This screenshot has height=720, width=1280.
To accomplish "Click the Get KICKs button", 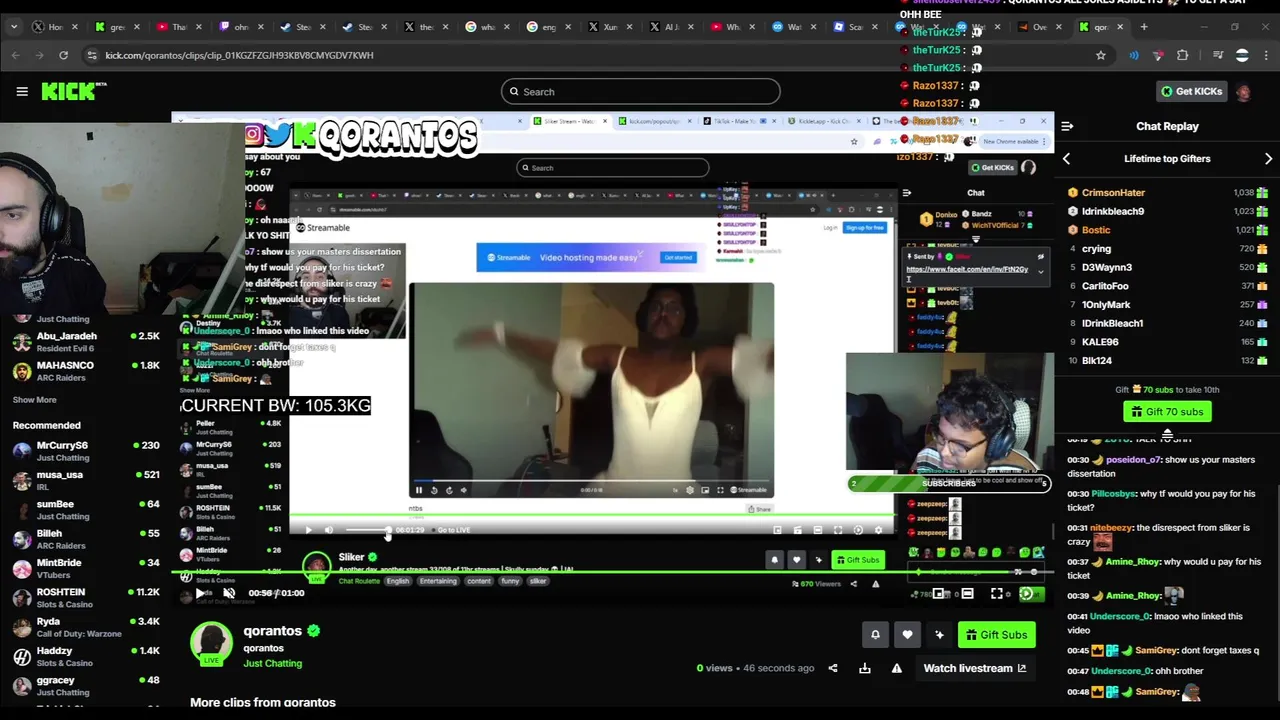I will pos(1191,91).
